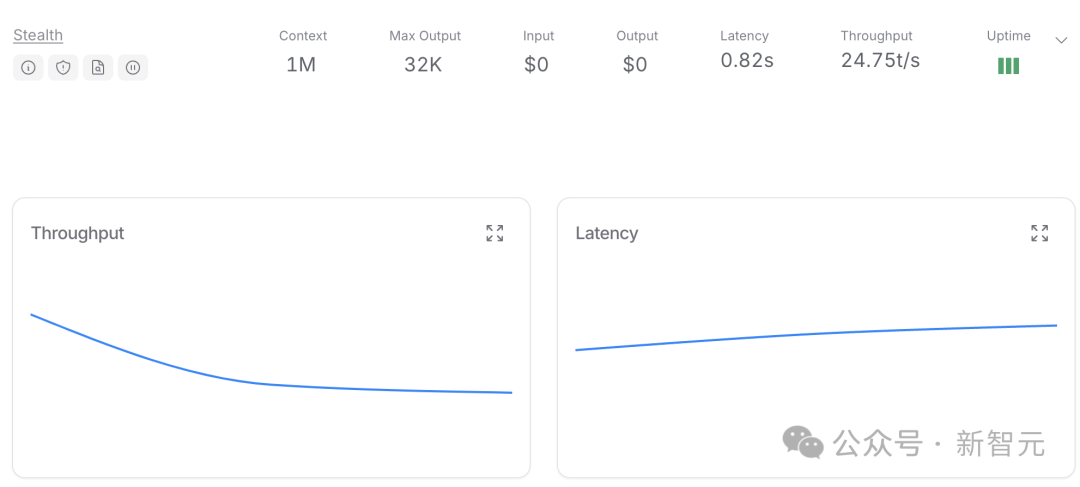
Task: Maximize the Latency chart with its fullscreen icon
Action: click(x=1040, y=233)
